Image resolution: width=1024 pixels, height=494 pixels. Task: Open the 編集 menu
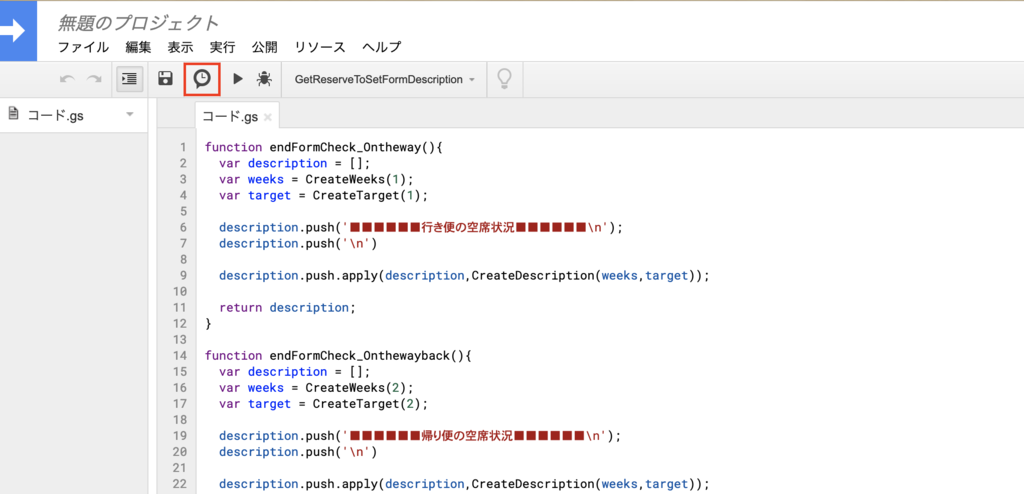138,47
